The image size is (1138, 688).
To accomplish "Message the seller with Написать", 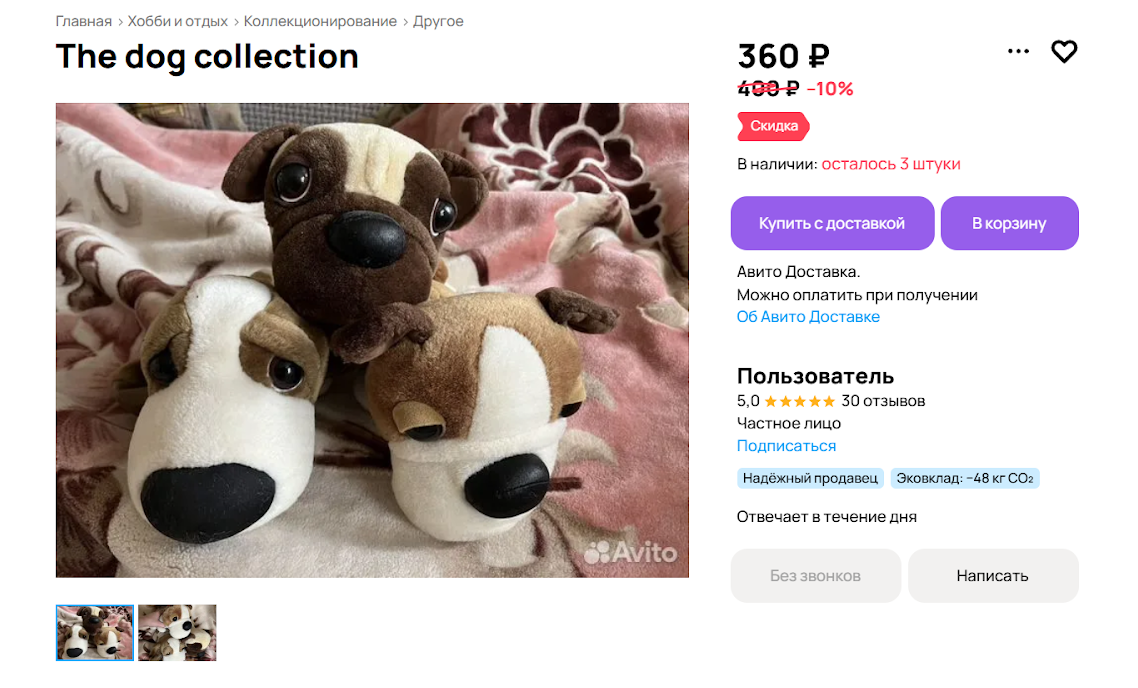I will [x=992, y=575].
